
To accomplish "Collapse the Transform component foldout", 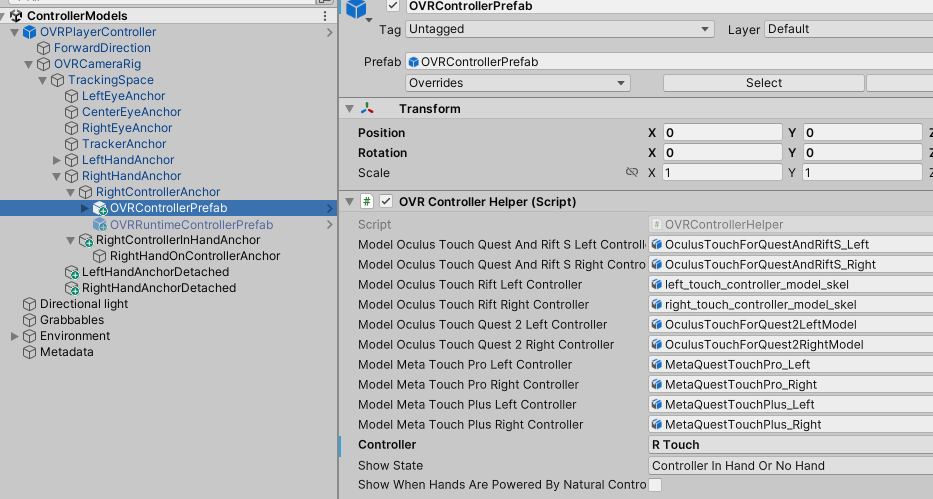I will point(350,109).
